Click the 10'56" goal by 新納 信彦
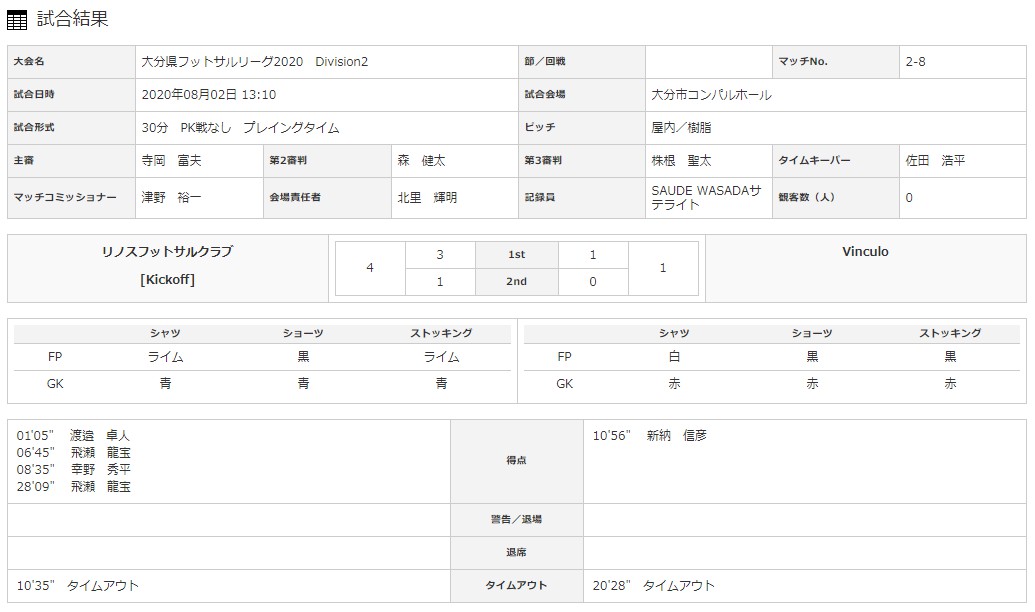1035x612 pixels. pos(650,436)
